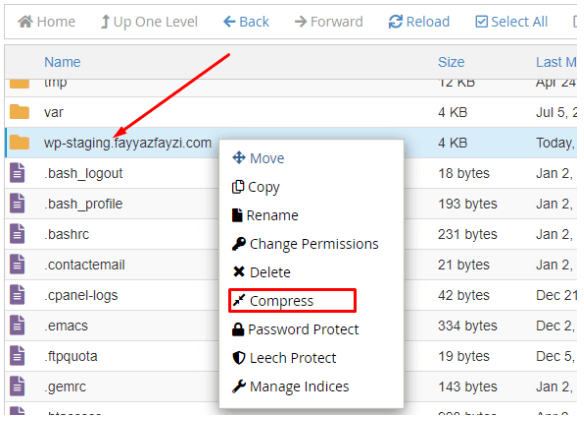Click the padlock icon beside Password Protect
Viewport: 584px width, 421px height.
238,329
